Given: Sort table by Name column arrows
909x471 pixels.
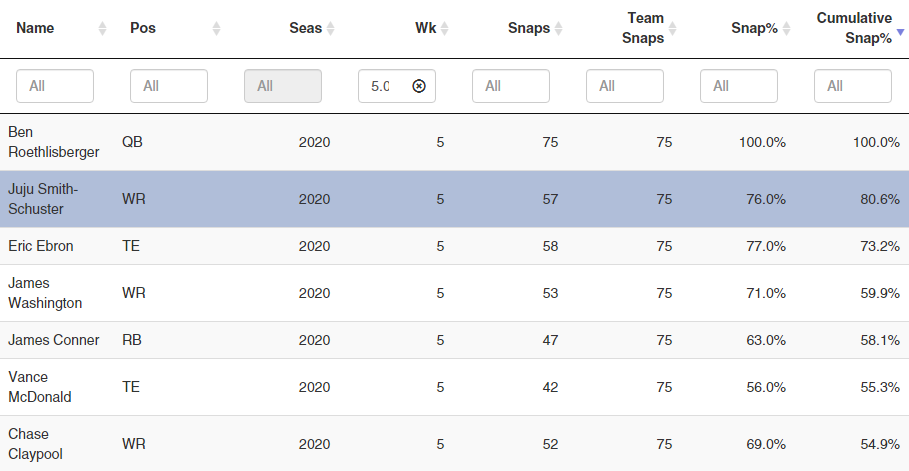Looking at the screenshot, I should [103, 28].
